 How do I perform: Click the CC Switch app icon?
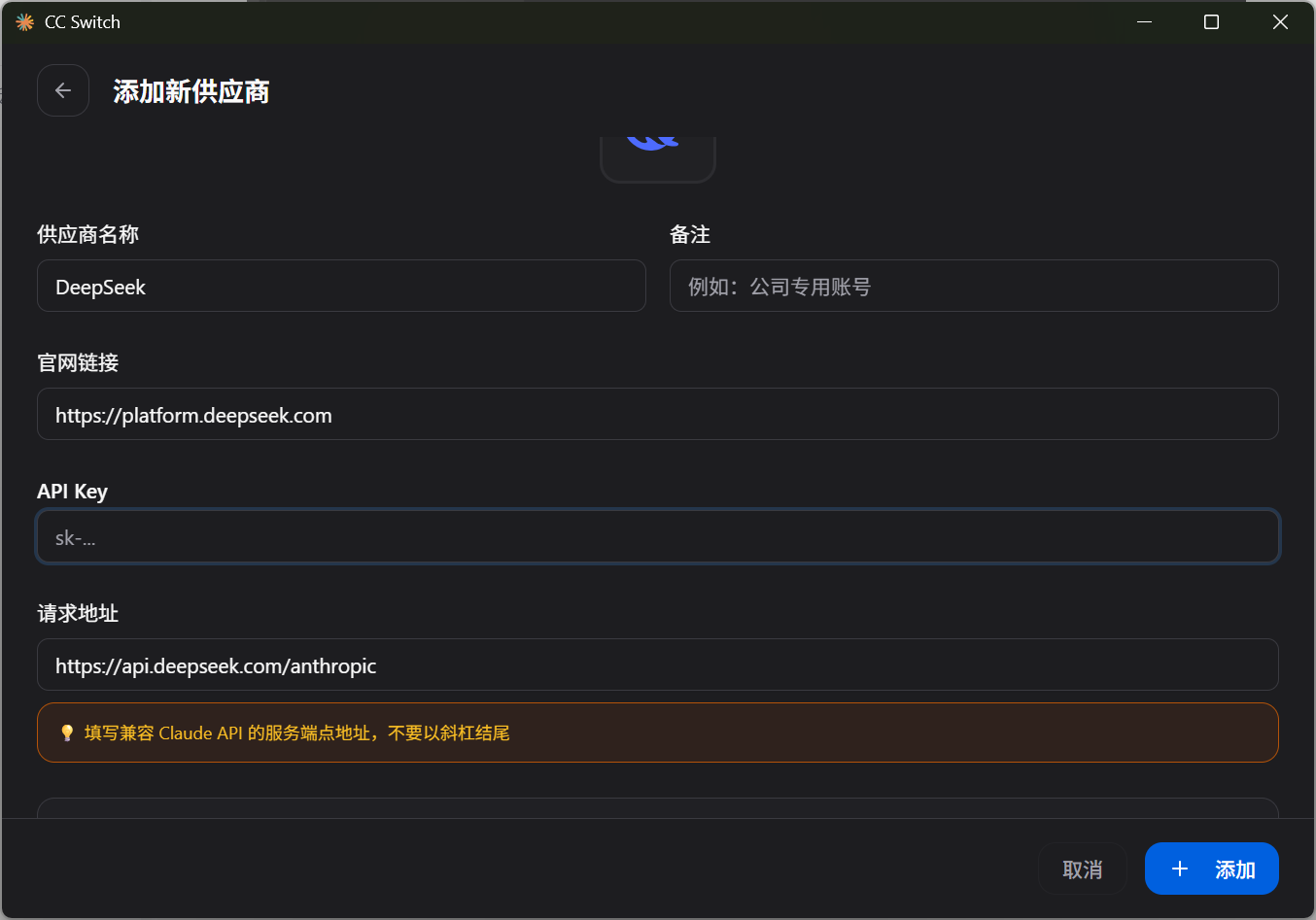point(25,22)
